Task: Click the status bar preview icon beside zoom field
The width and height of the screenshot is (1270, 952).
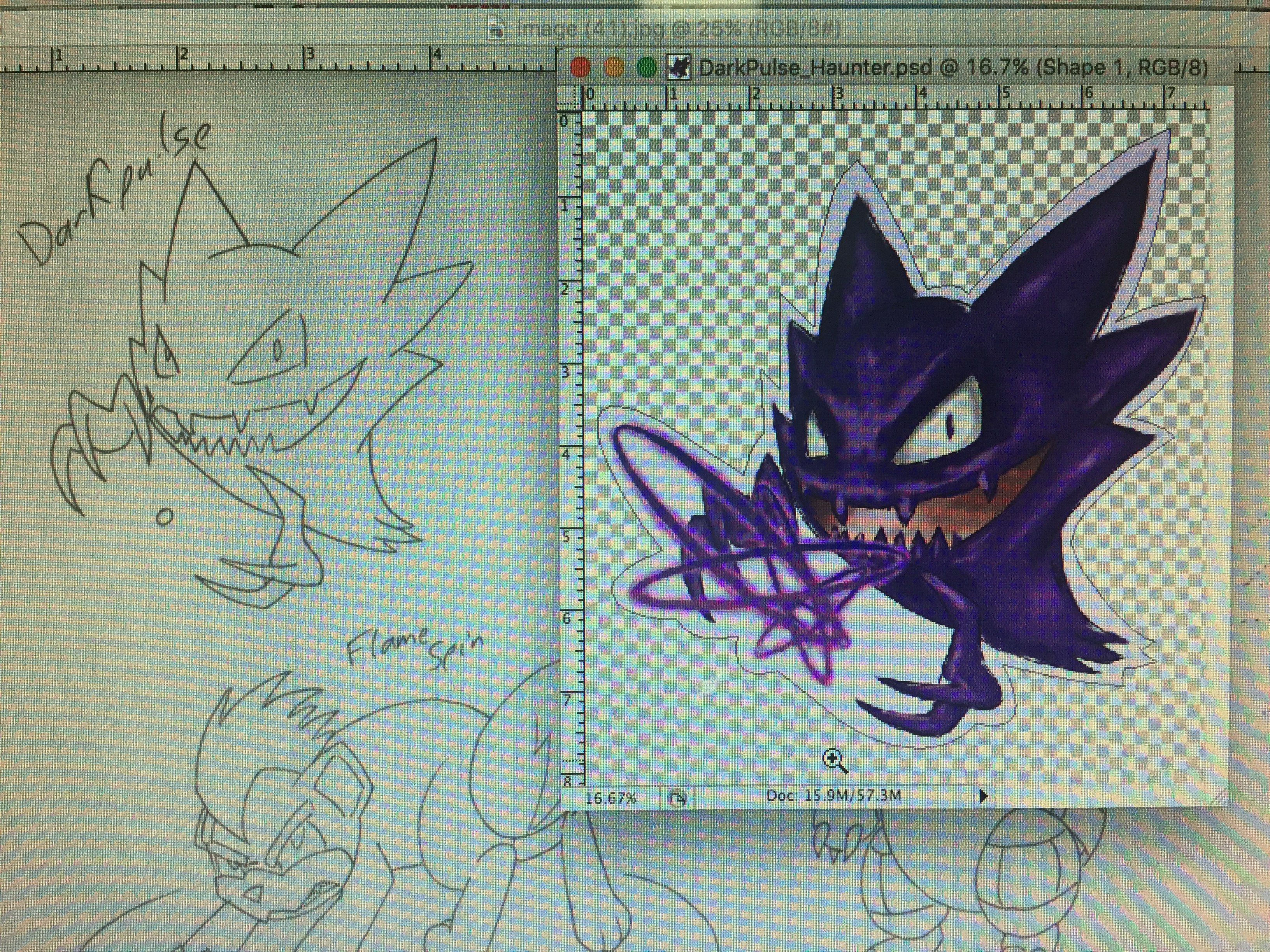Action: click(x=678, y=798)
